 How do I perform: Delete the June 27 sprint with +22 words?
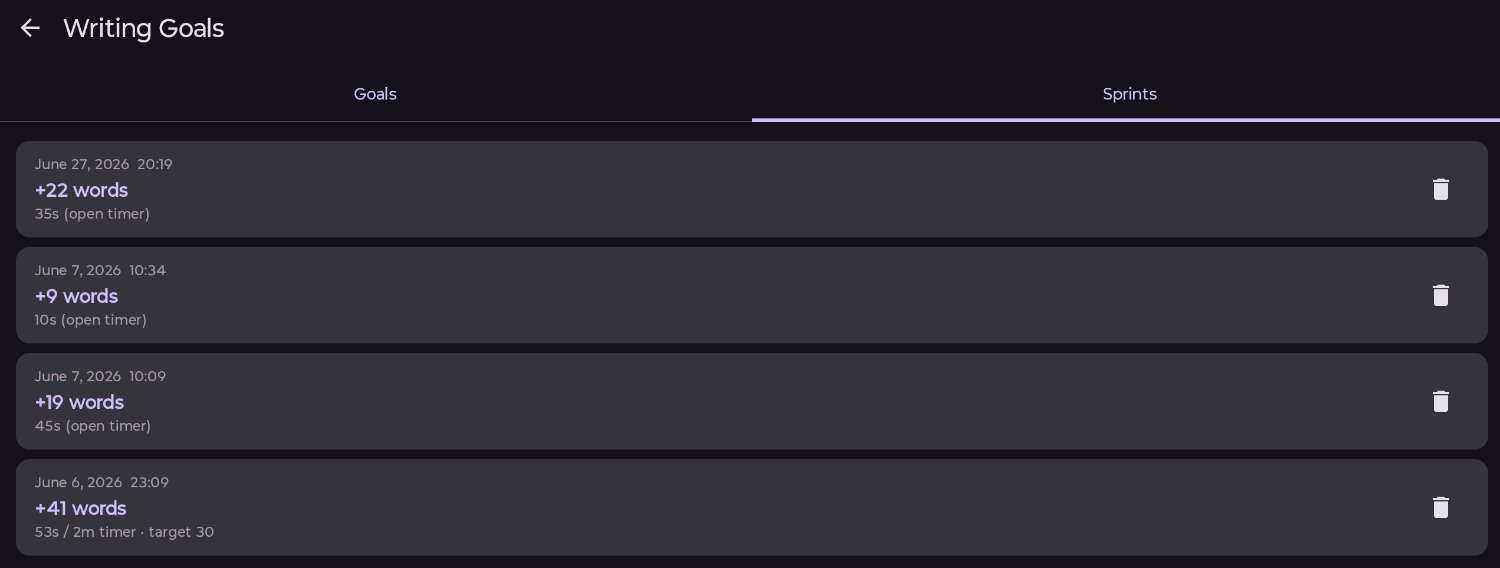(1440, 189)
